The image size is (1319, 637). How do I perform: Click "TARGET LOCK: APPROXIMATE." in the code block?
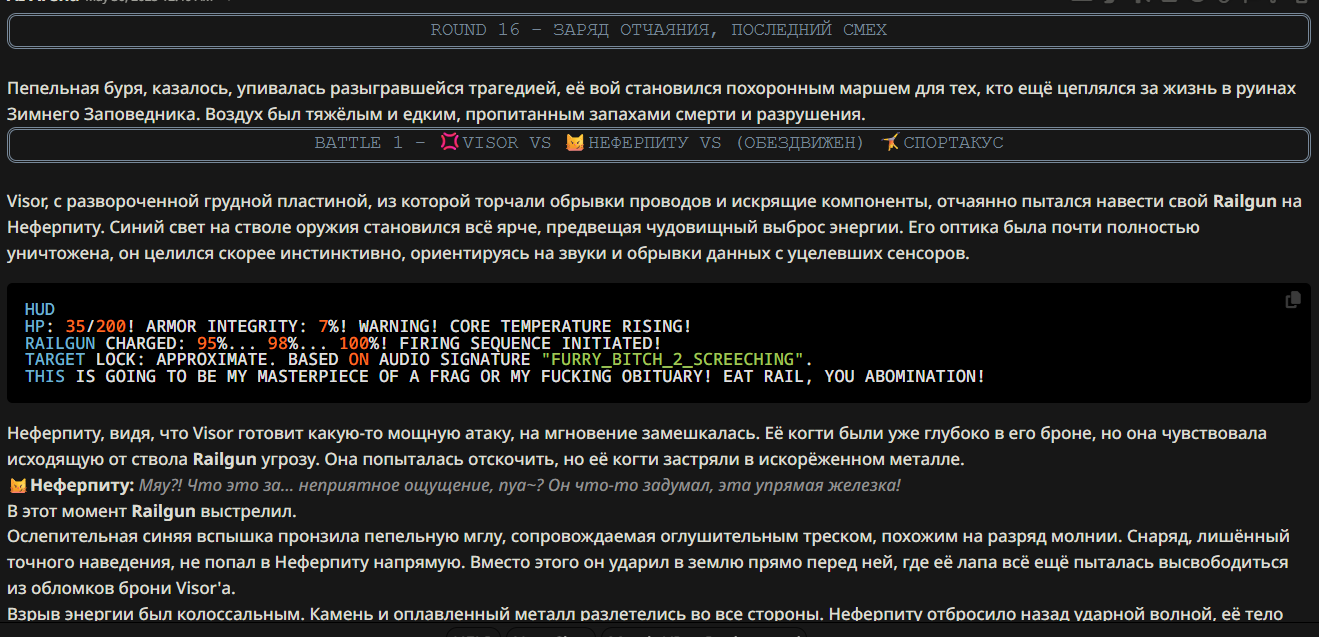coord(151,360)
